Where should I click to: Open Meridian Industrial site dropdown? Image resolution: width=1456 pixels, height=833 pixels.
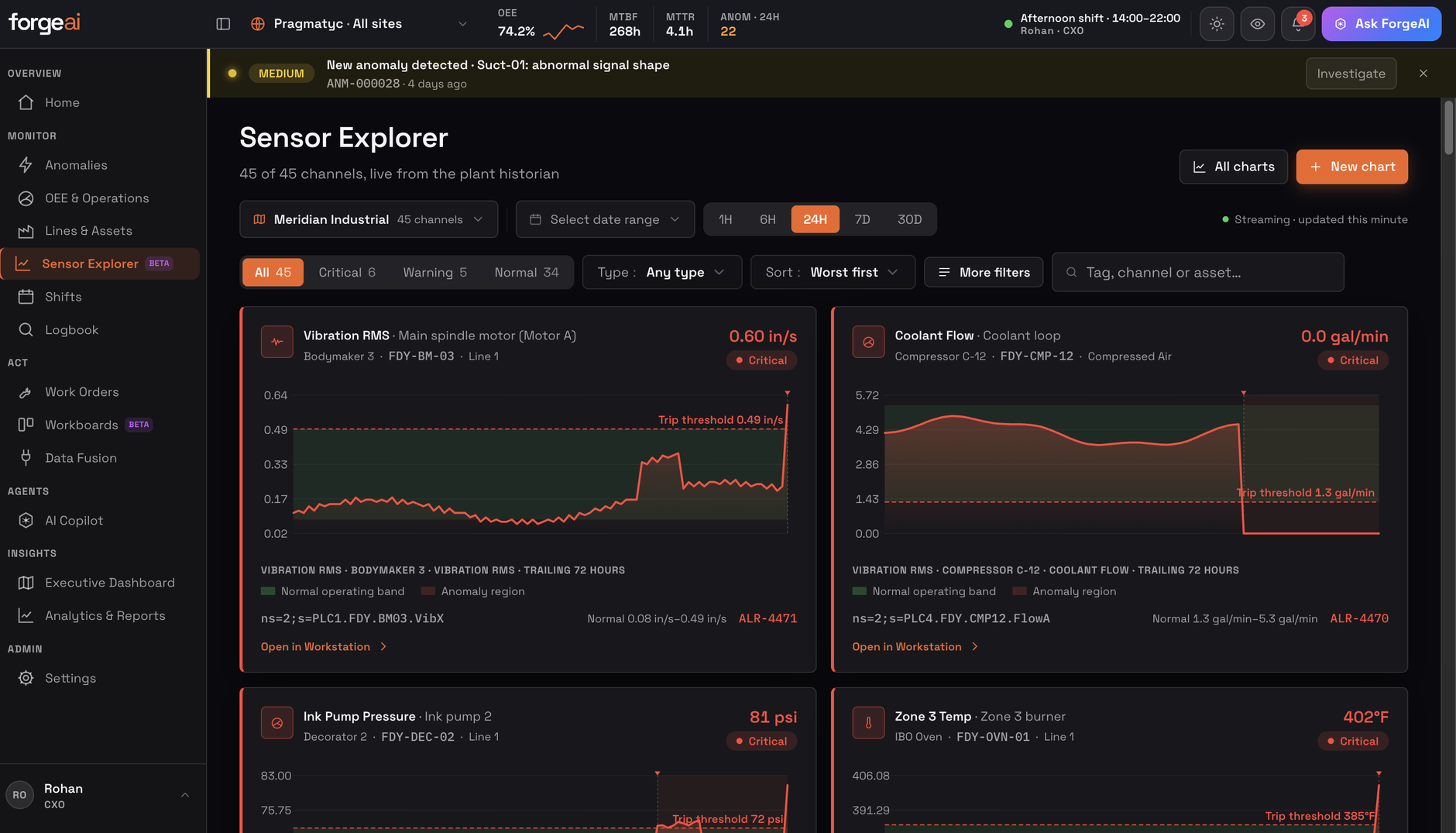click(x=369, y=219)
